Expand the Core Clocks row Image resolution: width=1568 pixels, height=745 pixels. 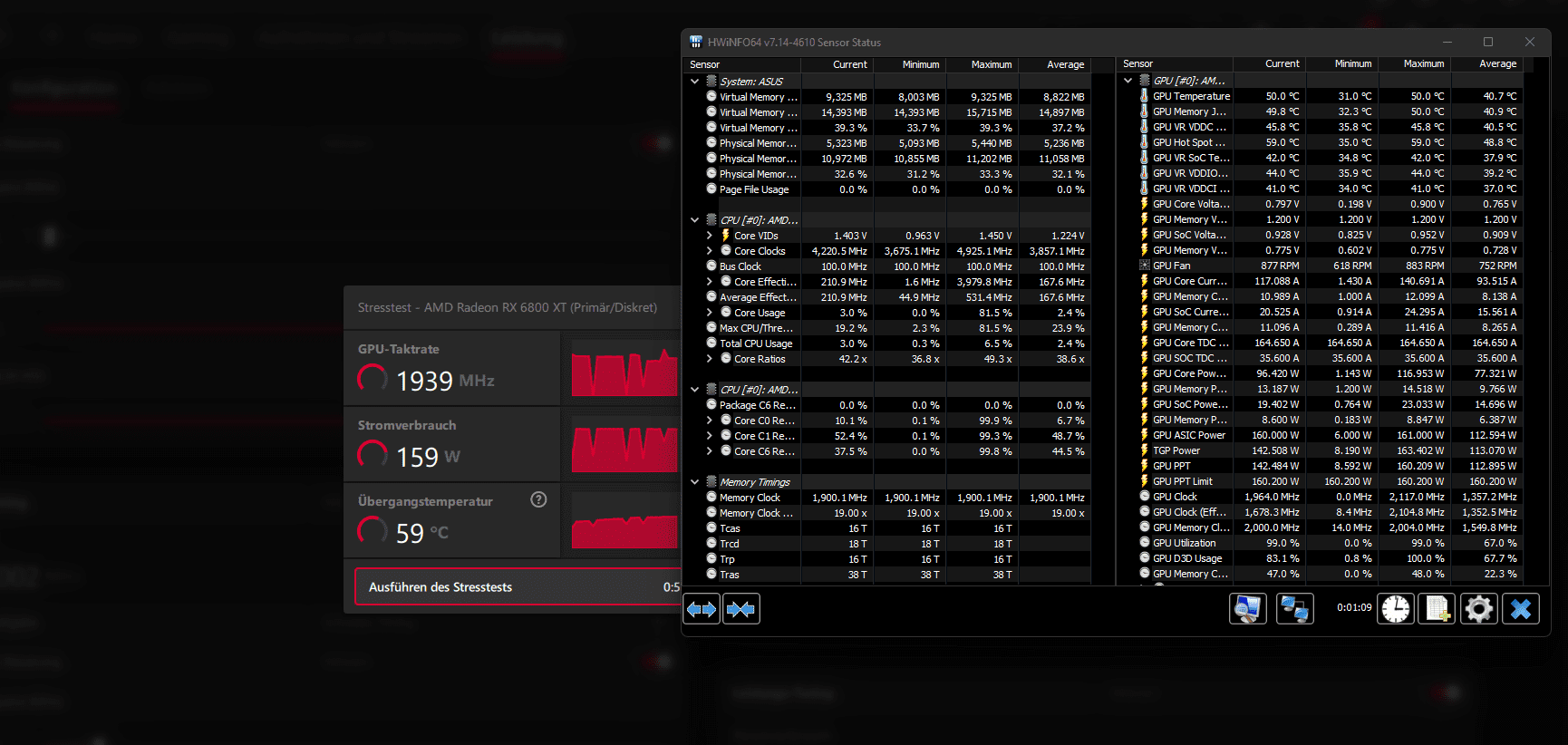pyautogui.click(x=710, y=251)
